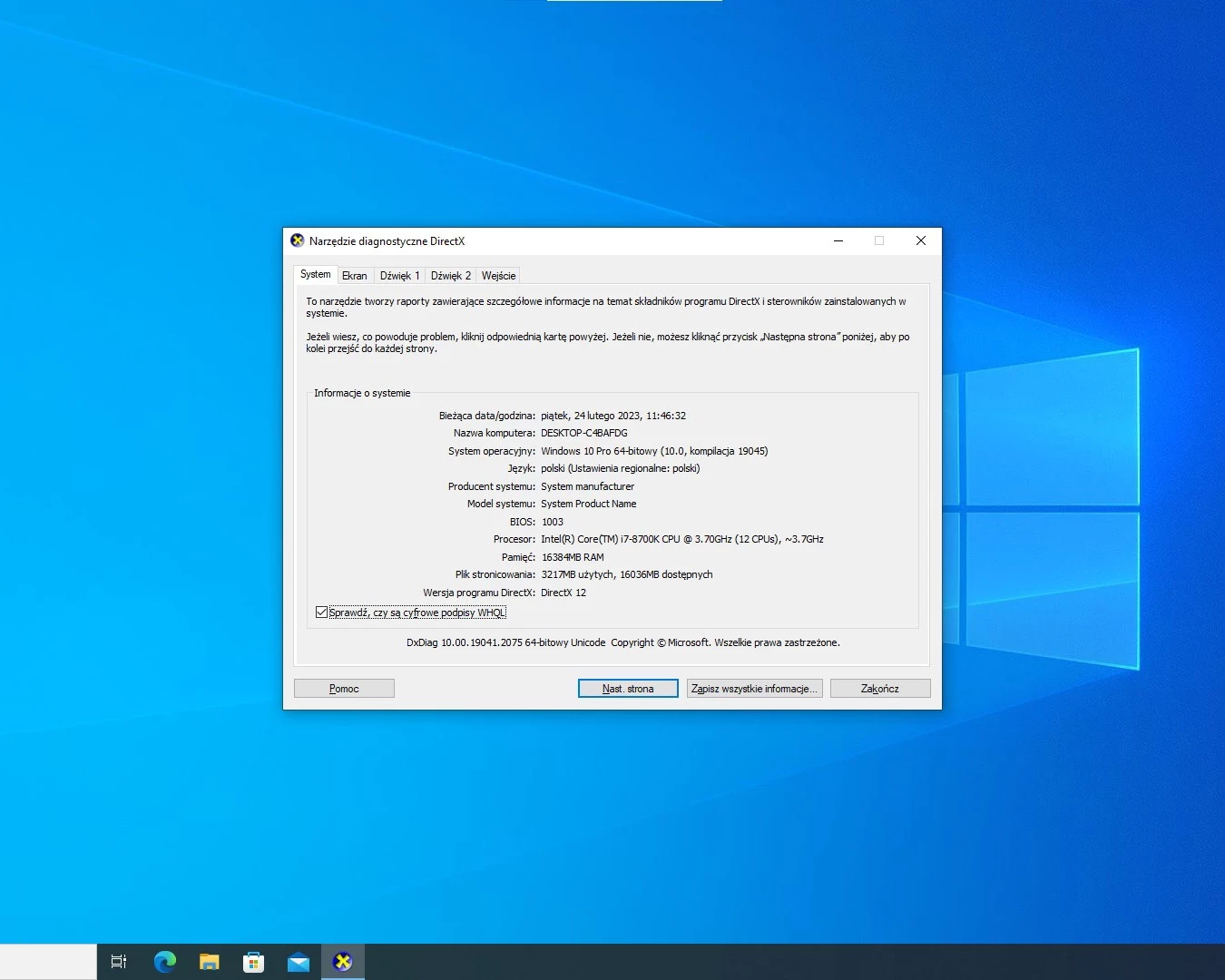Screen dimensions: 1225x980
Task: Minimize the DirectX diagnostic window
Action: click(x=838, y=240)
